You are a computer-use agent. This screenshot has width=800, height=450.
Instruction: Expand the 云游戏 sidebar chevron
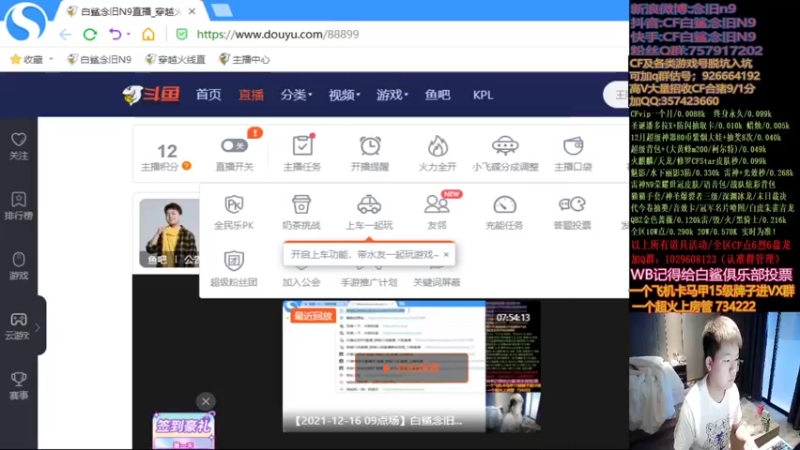(37, 327)
